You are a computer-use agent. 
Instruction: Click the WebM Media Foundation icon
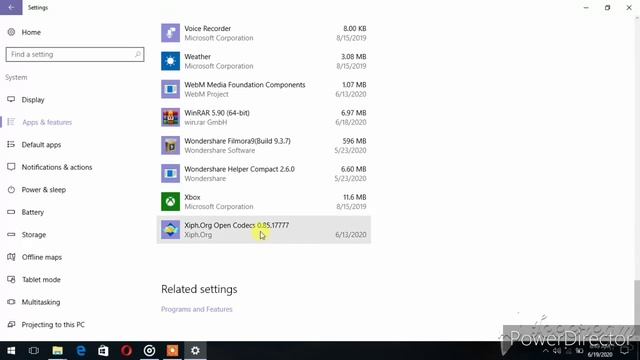click(x=170, y=89)
